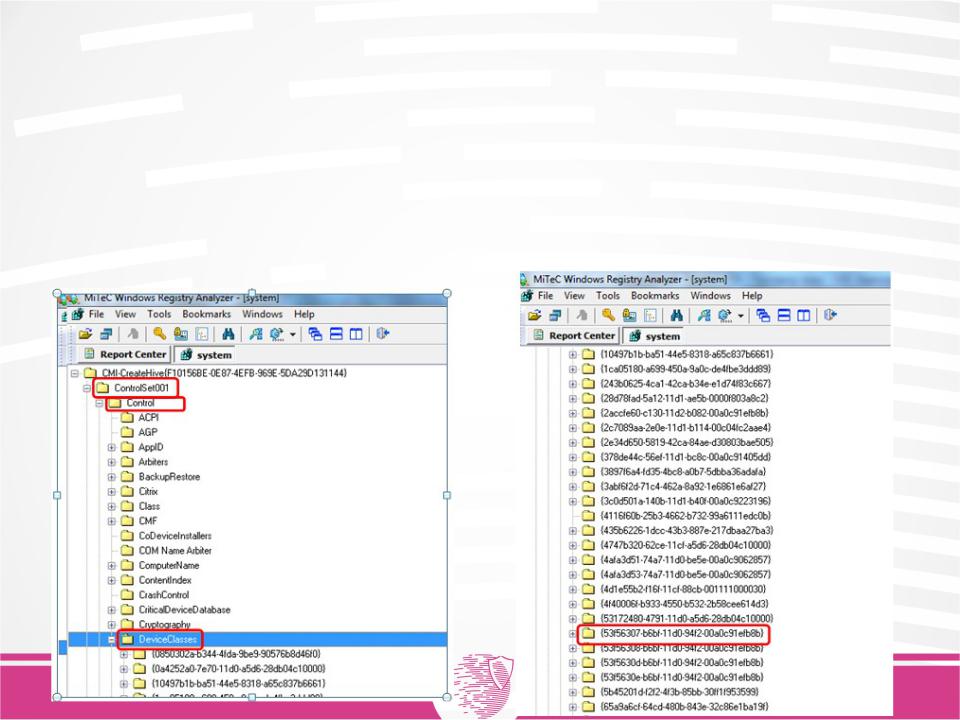The image size is (960, 720).
Task: Open the File menu in left window
Action: click(97, 314)
